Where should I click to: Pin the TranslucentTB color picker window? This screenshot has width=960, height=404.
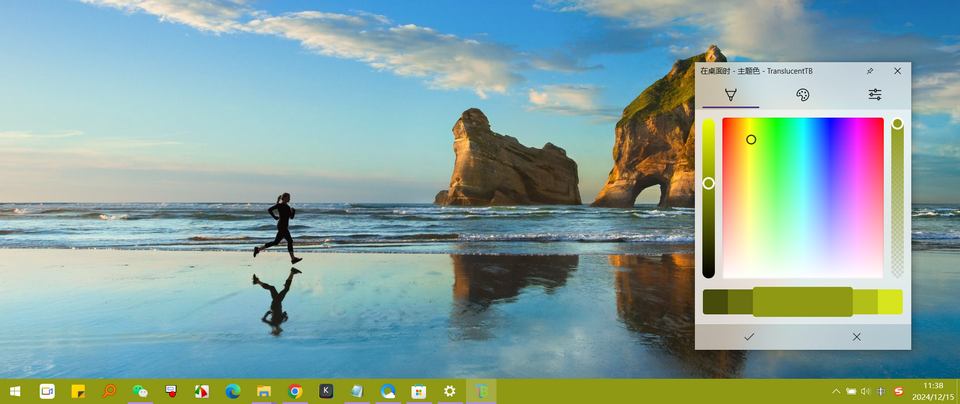870,71
